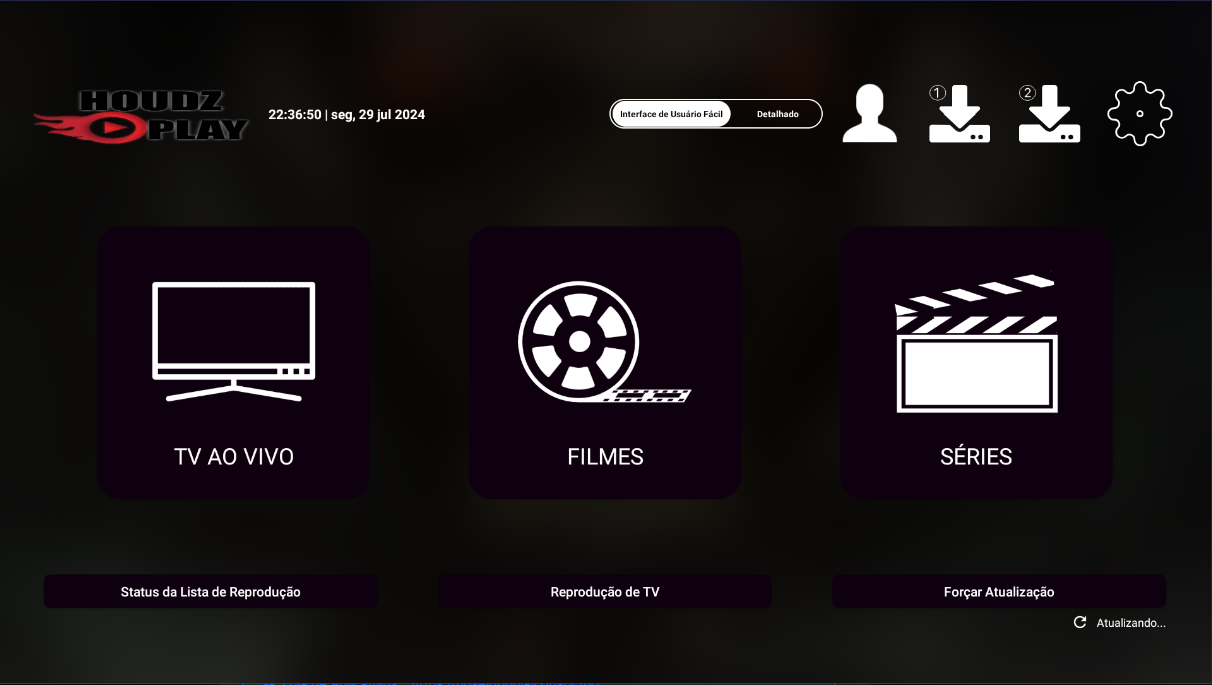Open the 'TV AO VIVO' label
This screenshot has width=1212, height=685.
234,457
